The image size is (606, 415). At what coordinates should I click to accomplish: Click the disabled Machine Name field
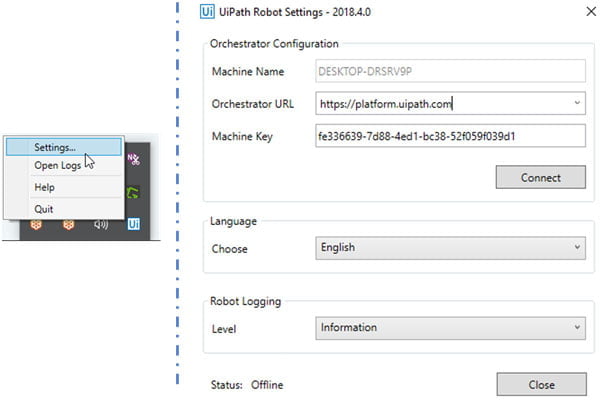click(x=450, y=71)
